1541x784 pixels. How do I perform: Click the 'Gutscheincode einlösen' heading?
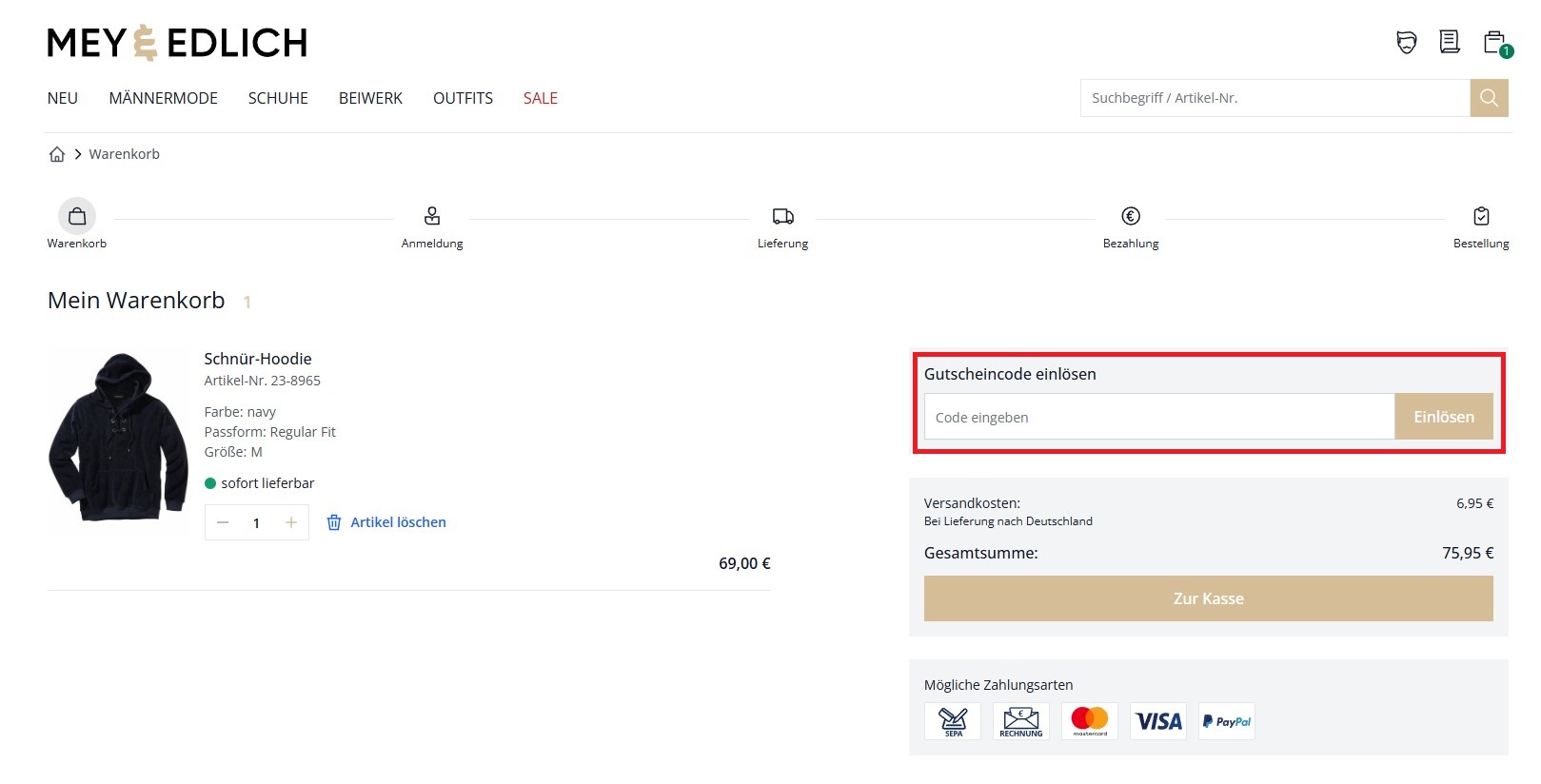point(1010,374)
